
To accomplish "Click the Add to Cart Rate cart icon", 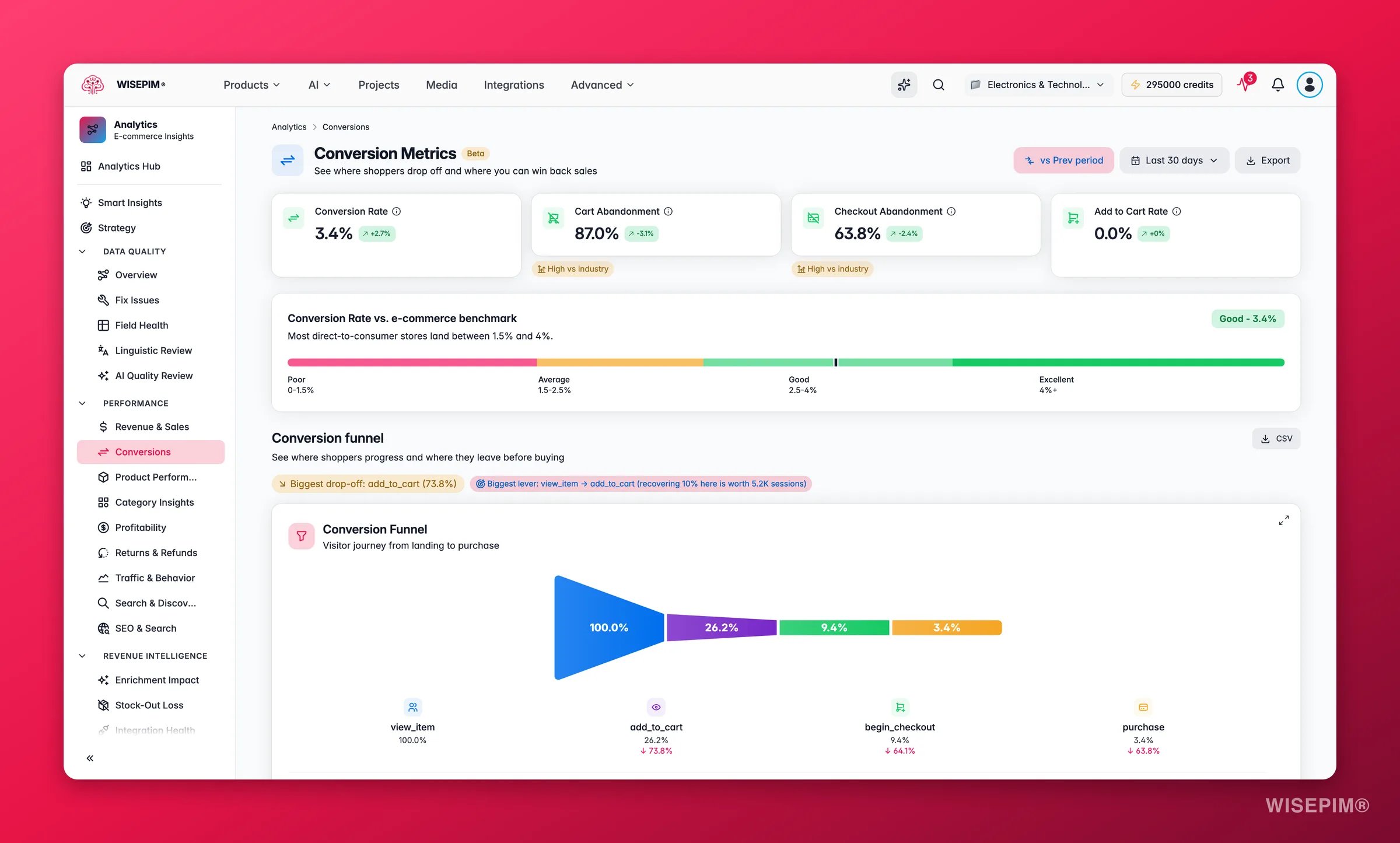I will (x=1073, y=218).
